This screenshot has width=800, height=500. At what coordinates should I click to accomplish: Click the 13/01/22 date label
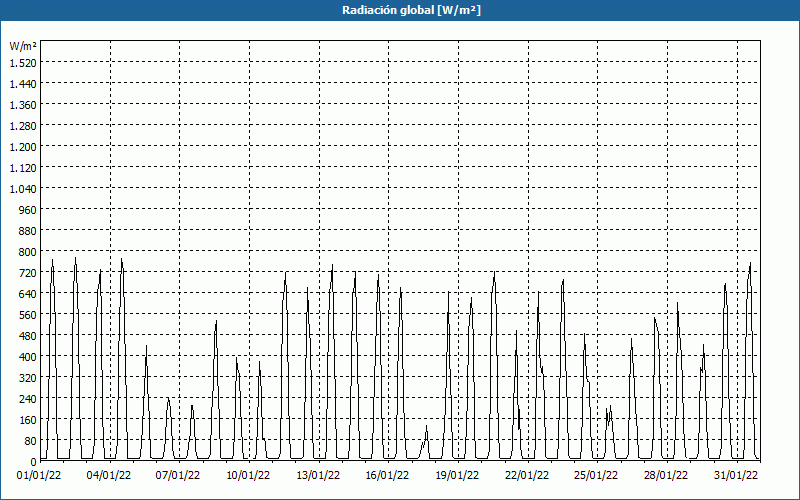(318, 476)
